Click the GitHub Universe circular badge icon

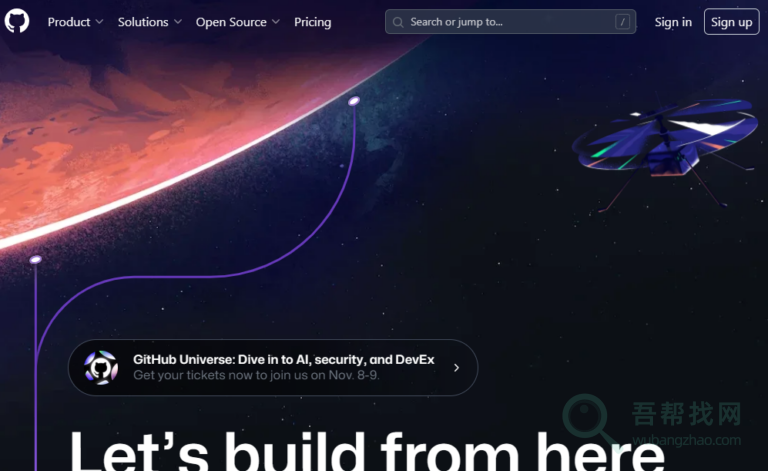click(101, 367)
